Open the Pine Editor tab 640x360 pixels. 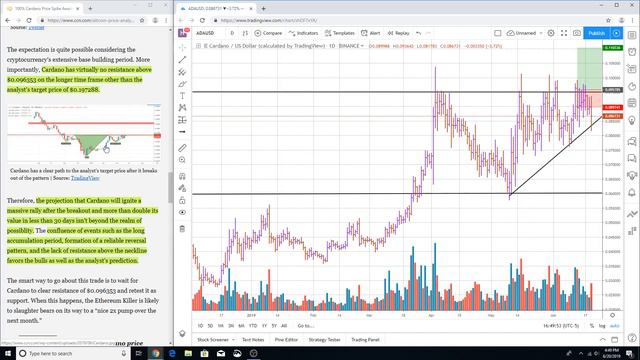(286, 340)
